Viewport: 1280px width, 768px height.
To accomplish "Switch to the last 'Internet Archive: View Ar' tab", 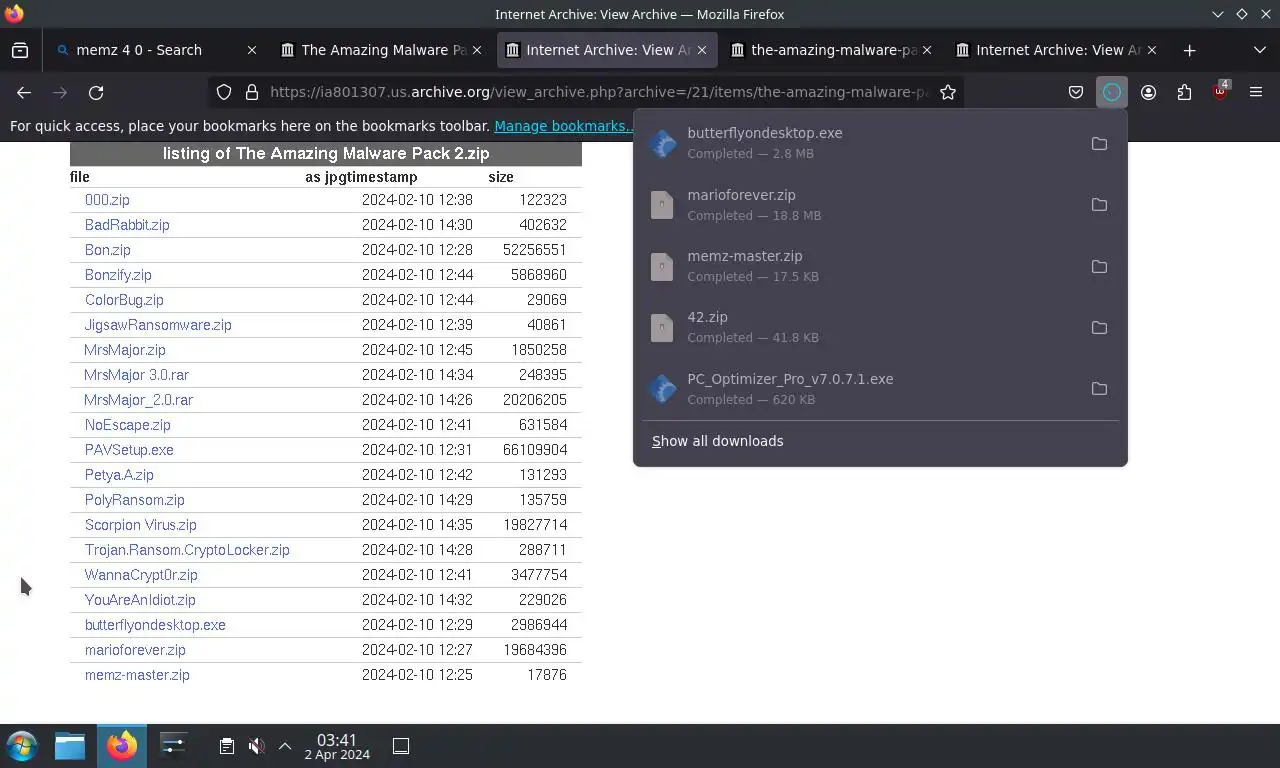I will coord(1059,50).
